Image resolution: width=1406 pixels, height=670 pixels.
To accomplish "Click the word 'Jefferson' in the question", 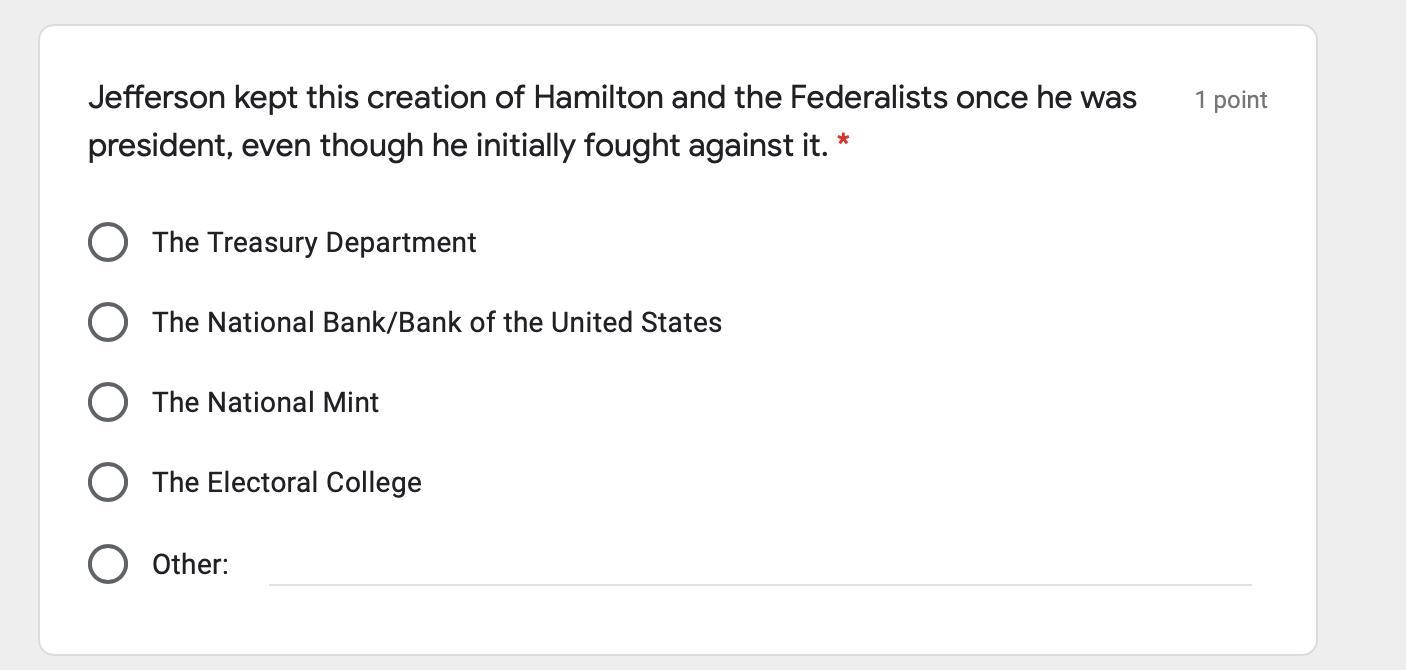I will [157, 98].
